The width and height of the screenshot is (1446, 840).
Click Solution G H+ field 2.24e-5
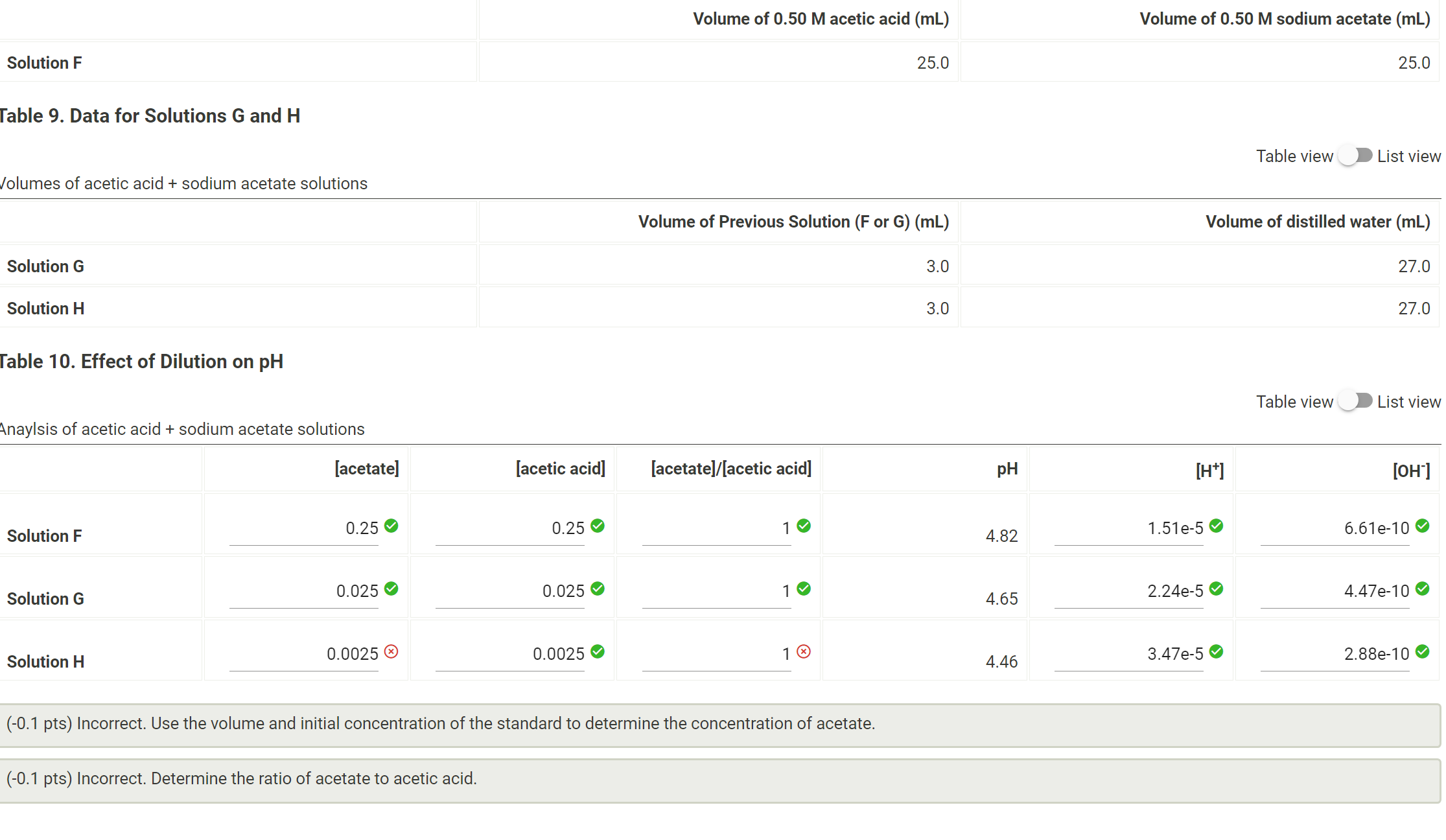click(1128, 591)
